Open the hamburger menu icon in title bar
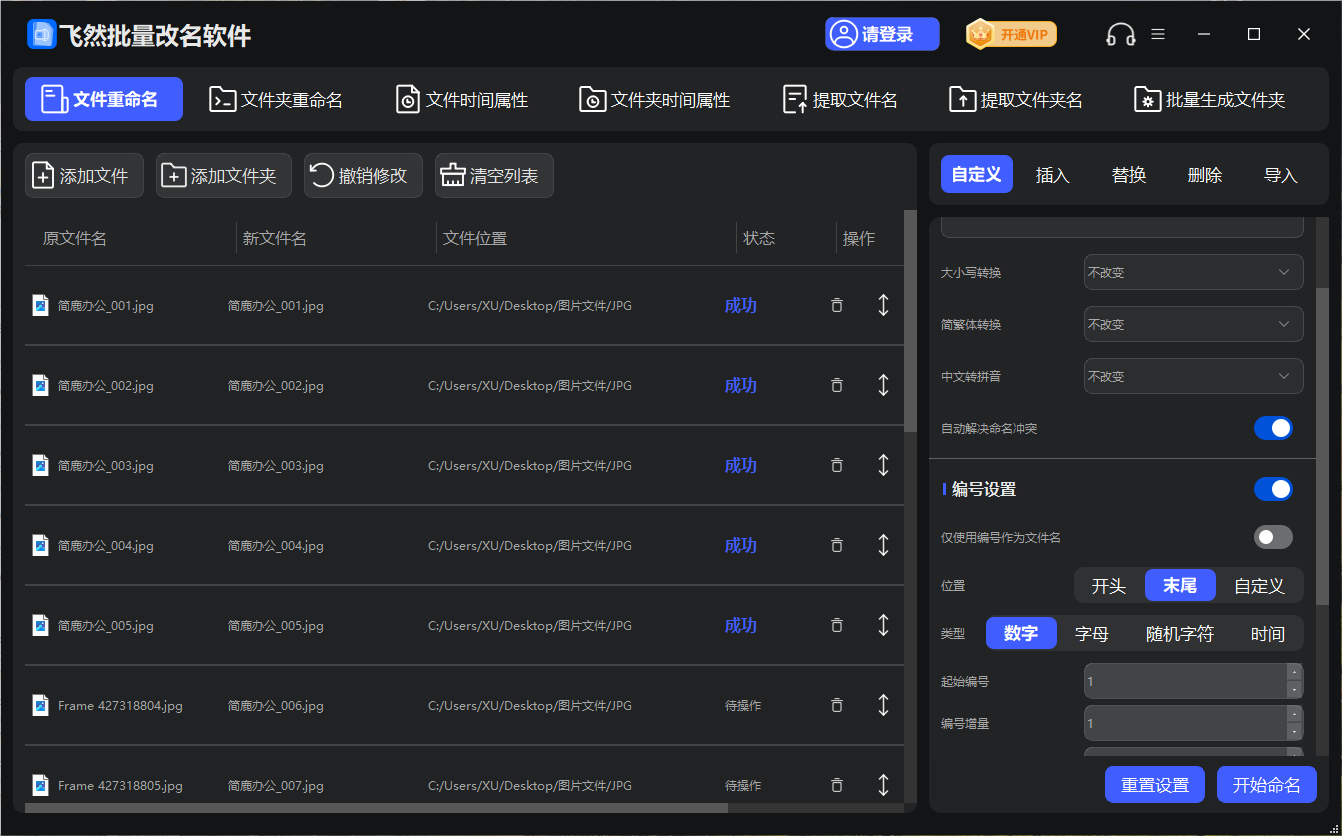 1158,34
